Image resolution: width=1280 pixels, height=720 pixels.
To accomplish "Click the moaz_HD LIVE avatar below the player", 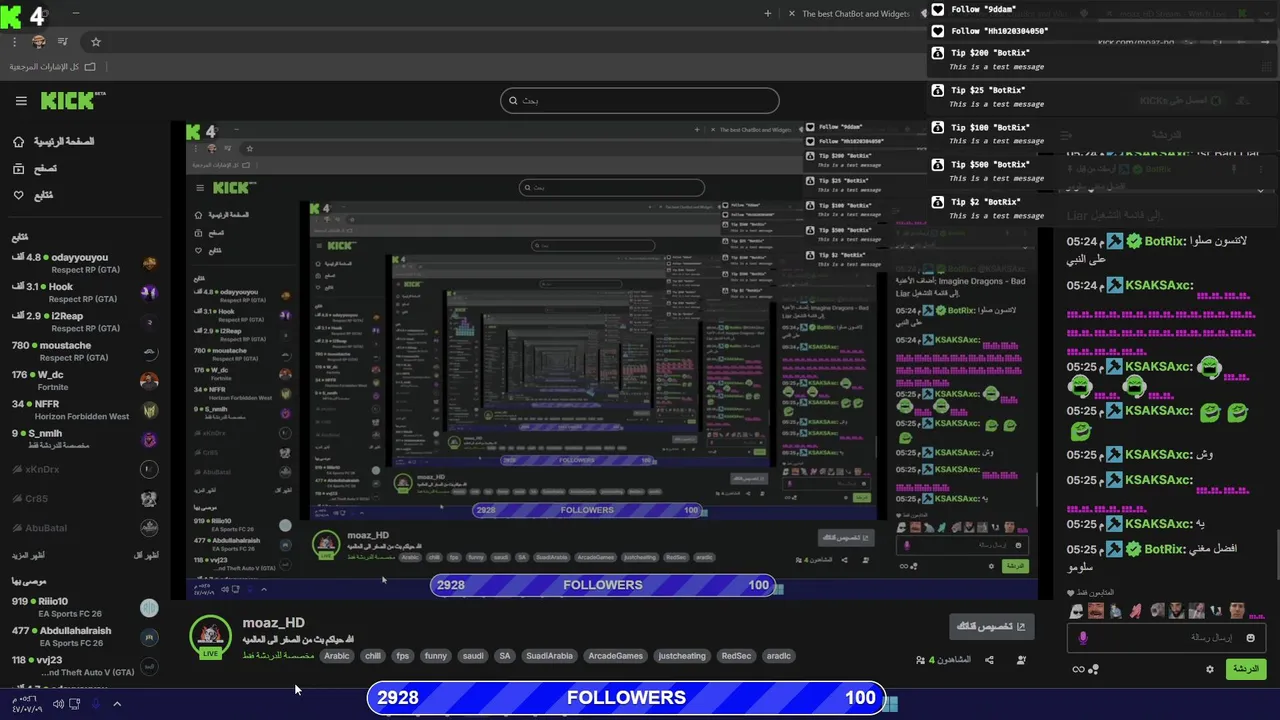I will (x=210, y=637).
